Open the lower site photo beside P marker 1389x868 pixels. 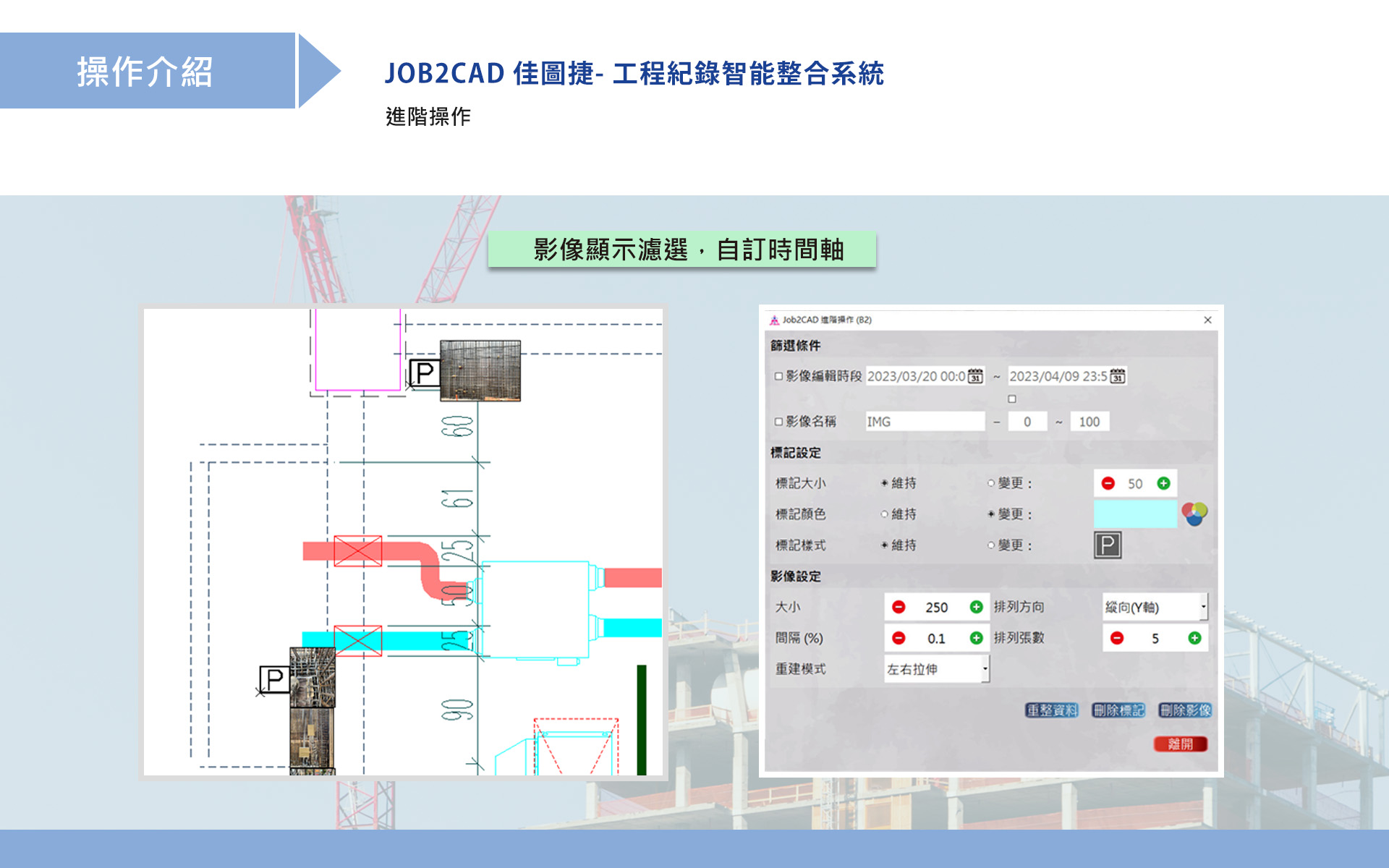(x=313, y=678)
